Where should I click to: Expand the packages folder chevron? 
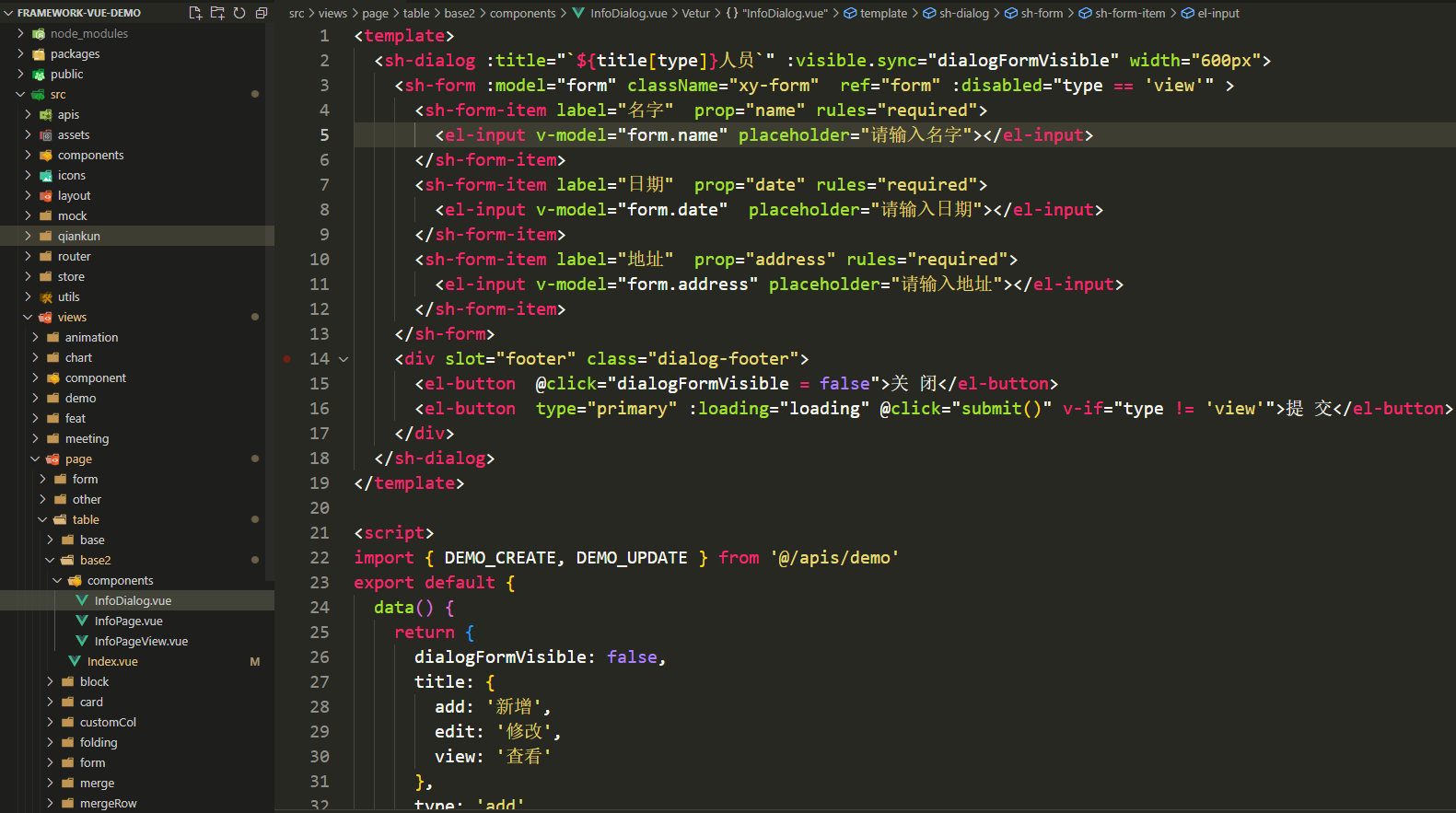tap(20, 53)
